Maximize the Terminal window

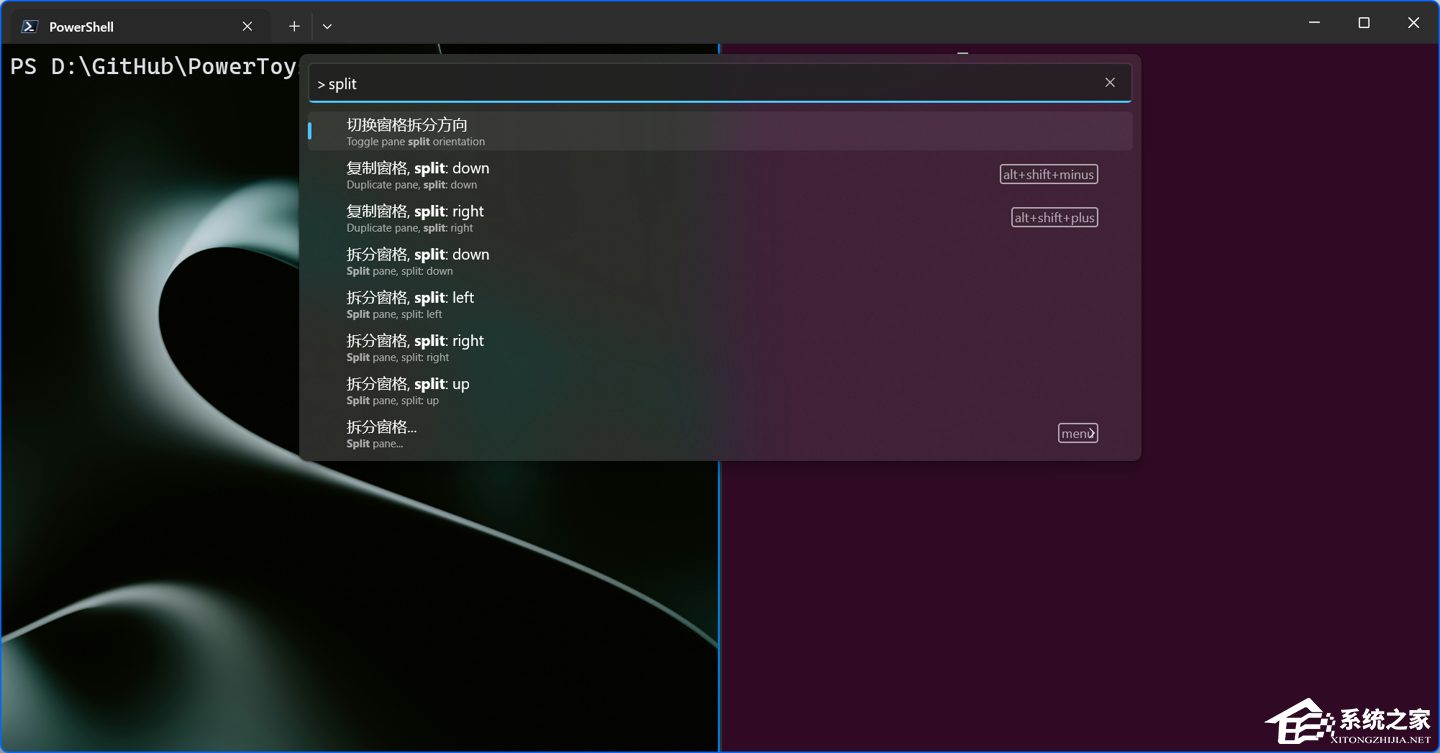coord(1364,22)
